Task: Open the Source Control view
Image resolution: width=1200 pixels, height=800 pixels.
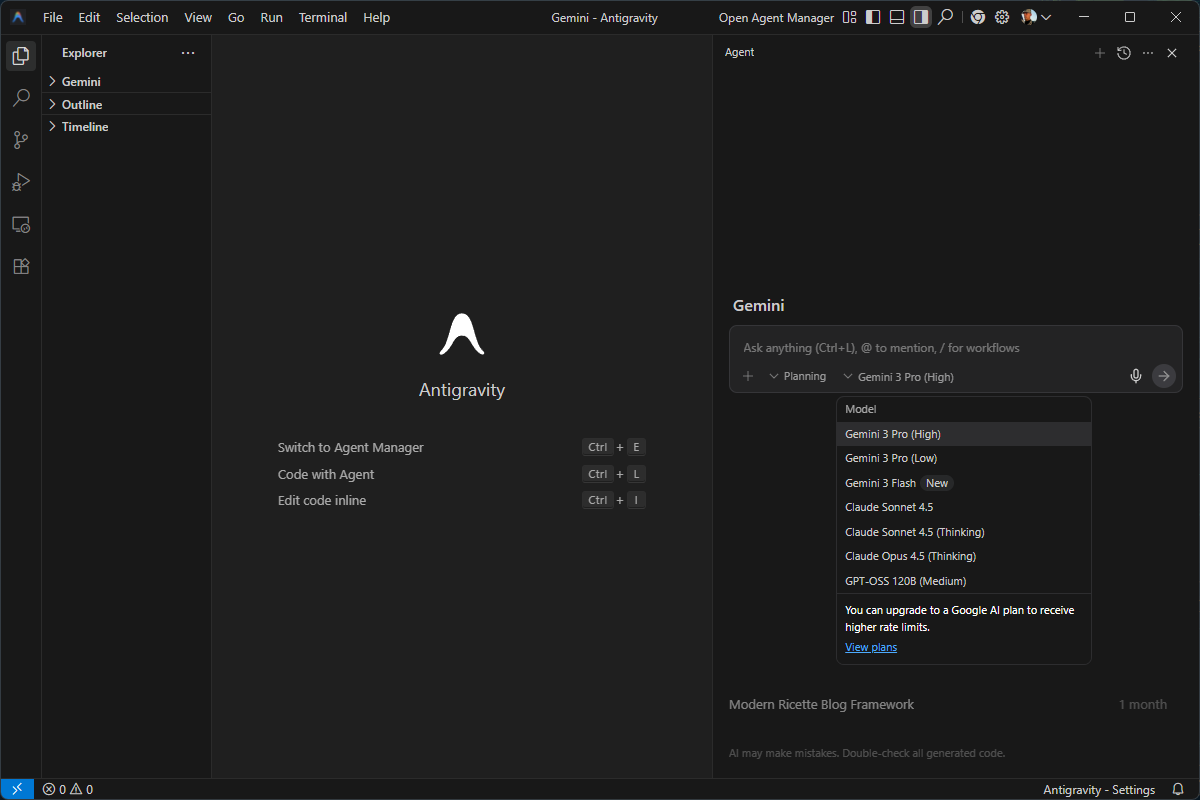Action: coord(20,140)
